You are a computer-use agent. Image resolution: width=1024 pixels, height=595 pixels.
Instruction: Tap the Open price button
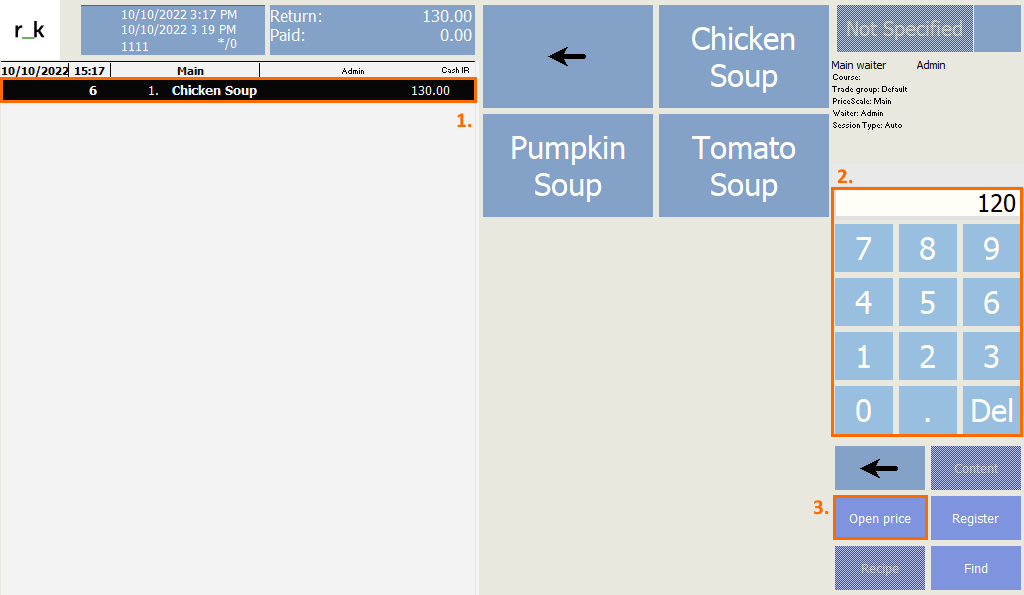pos(880,518)
